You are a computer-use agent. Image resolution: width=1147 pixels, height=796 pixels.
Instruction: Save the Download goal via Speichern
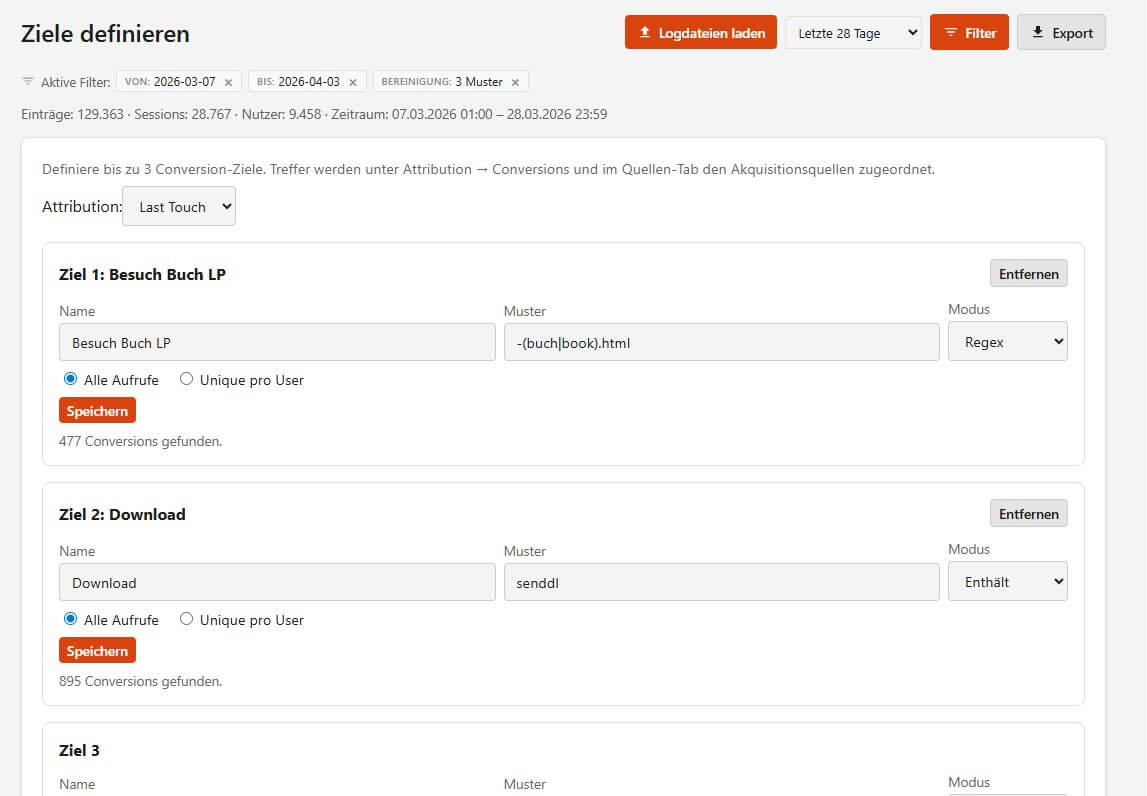[97, 650]
